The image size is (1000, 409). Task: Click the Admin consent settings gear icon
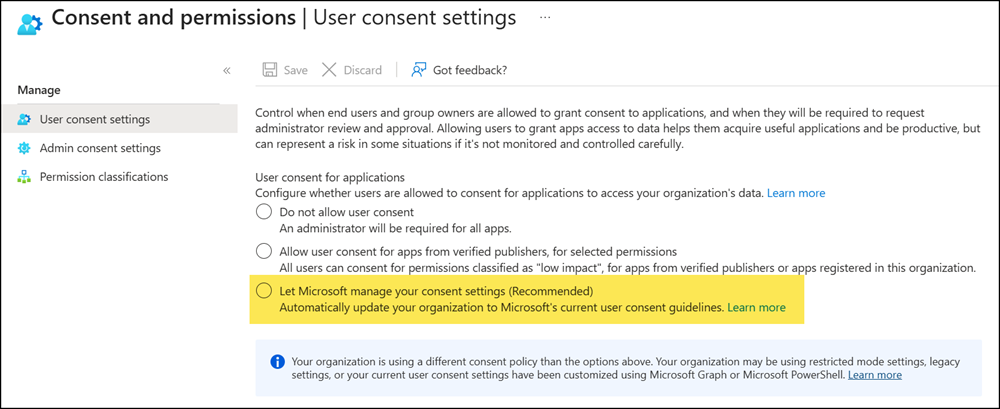click(x=24, y=149)
